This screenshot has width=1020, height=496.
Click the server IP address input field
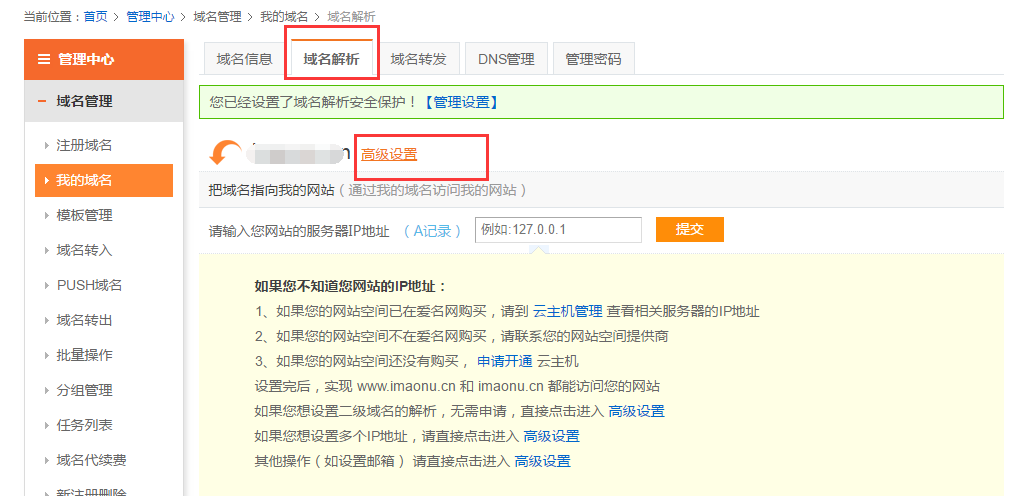pyautogui.click(x=557, y=230)
